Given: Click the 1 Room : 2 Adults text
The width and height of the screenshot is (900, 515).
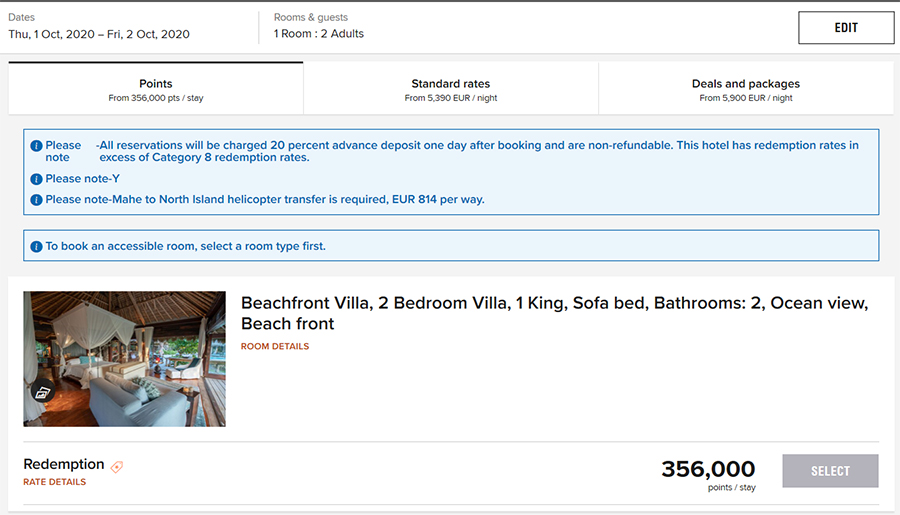Looking at the screenshot, I should coord(319,33).
